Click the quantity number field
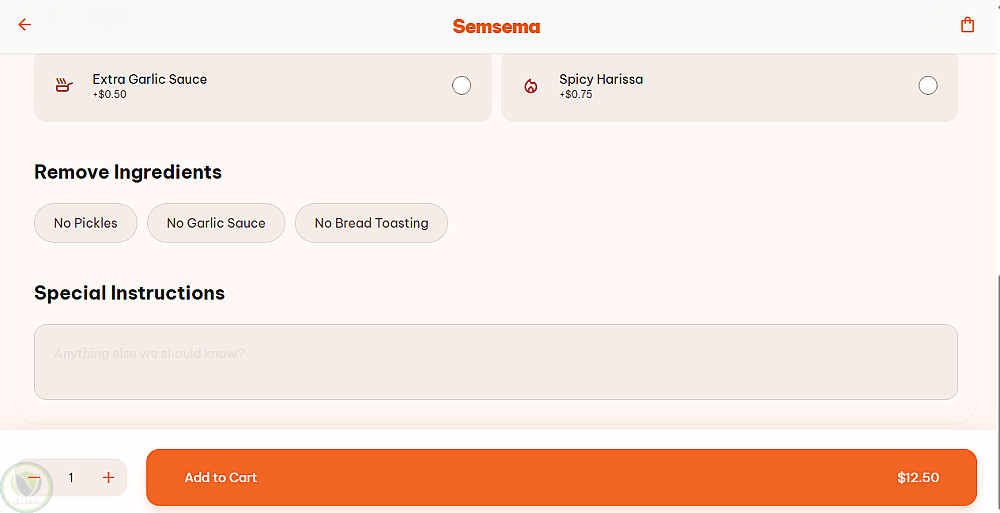The image size is (1000, 513). [x=71, y=478]
